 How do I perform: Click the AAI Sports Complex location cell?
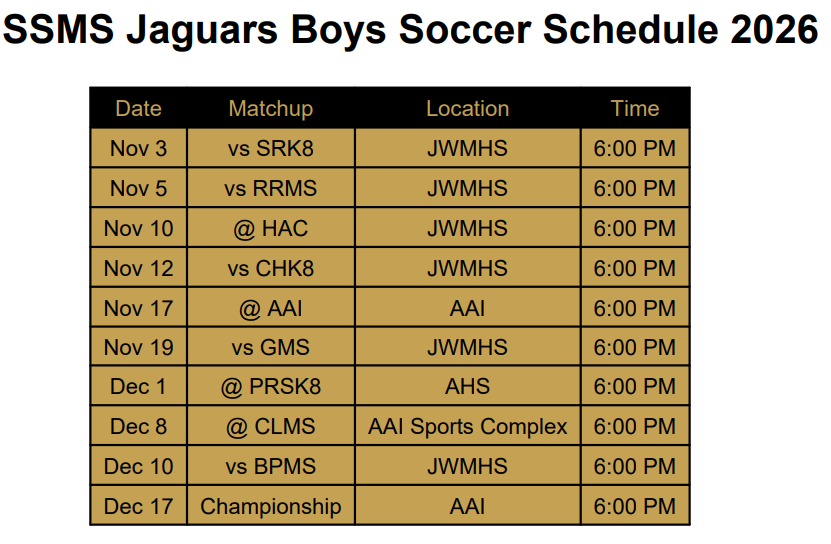click(x=467, y=426)
